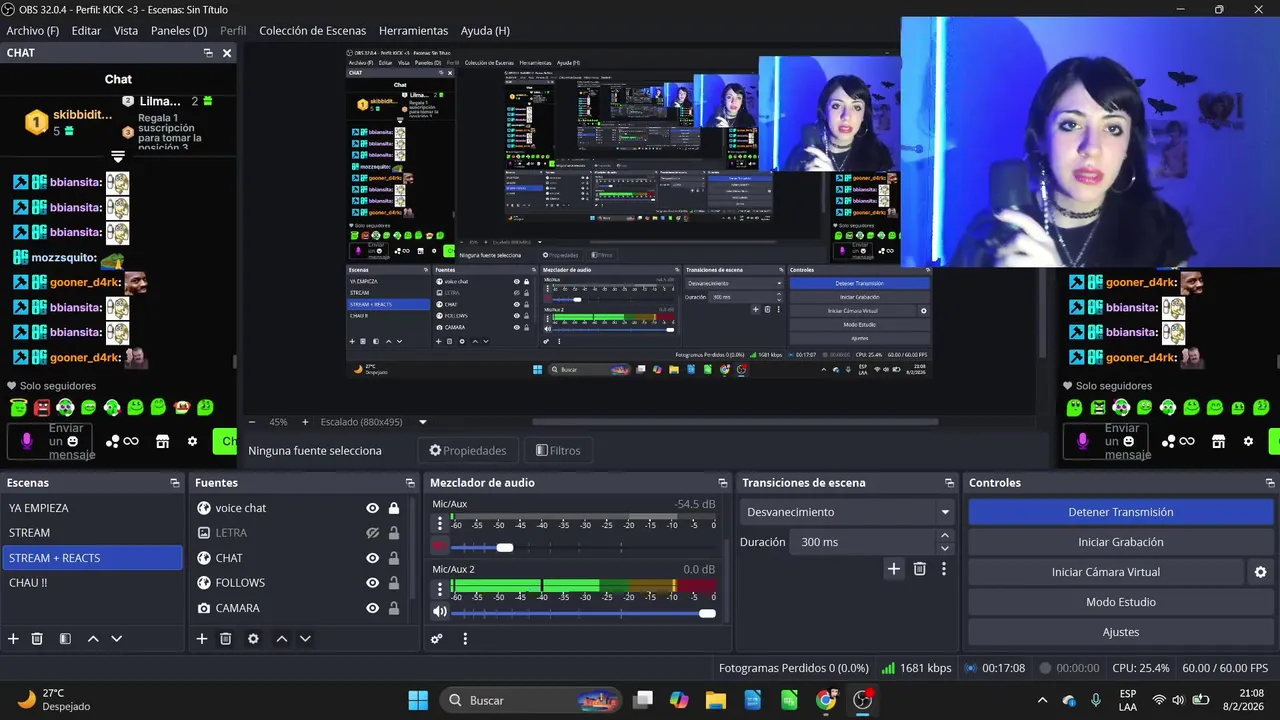This screenshot has height=720, width=1280.
Task: Increase transition duration with up arrow
Action: point(945,536)
